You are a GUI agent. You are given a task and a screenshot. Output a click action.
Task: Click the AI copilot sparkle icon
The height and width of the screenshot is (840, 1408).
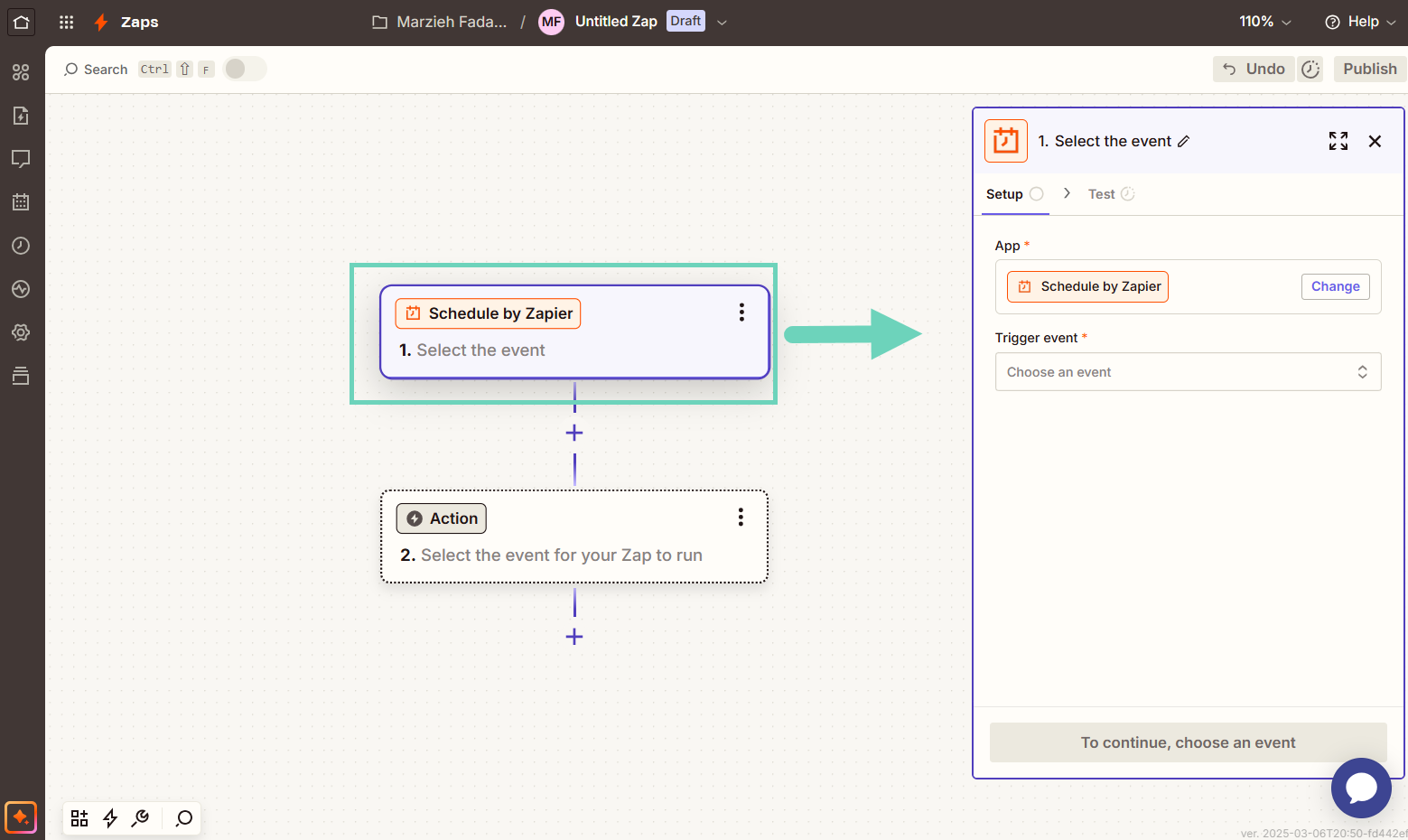(x=21, y=817)
